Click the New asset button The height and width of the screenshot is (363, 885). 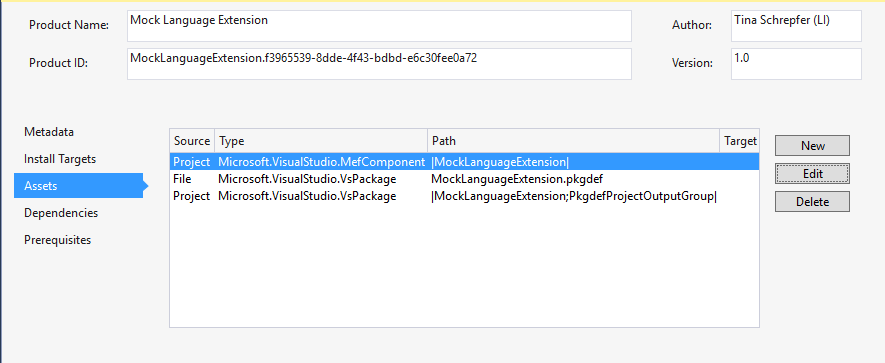coord(812,146)
